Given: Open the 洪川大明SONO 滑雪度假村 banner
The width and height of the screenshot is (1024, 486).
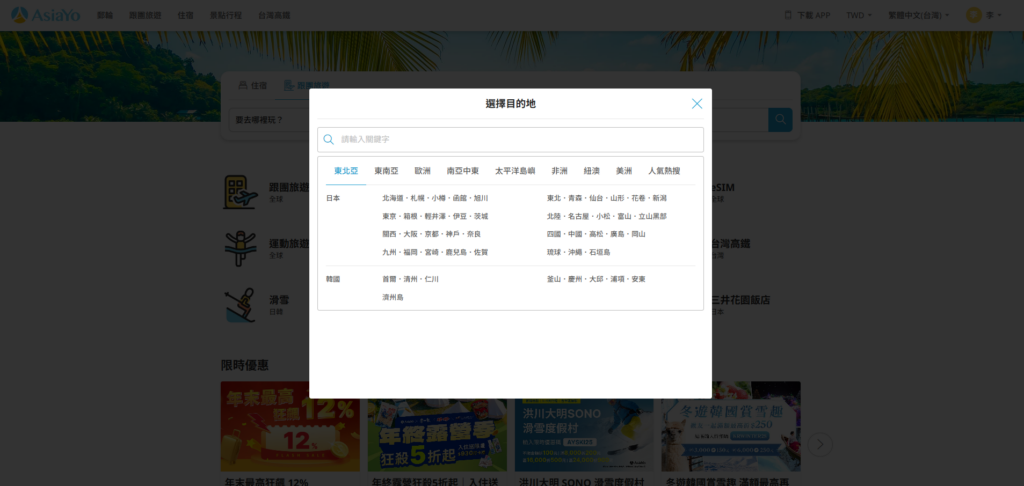Looking at the screenshot, I should (x=584, y=427).
